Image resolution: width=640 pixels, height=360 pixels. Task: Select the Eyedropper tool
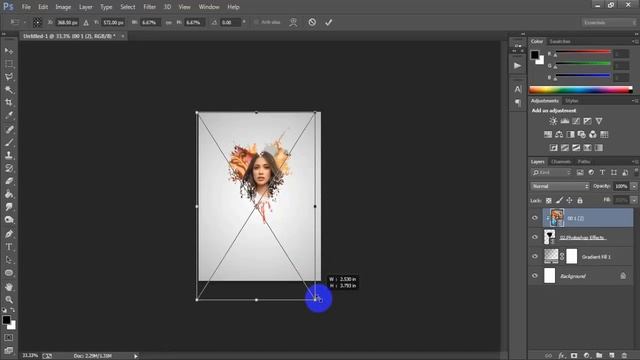[x=9, y=116]
